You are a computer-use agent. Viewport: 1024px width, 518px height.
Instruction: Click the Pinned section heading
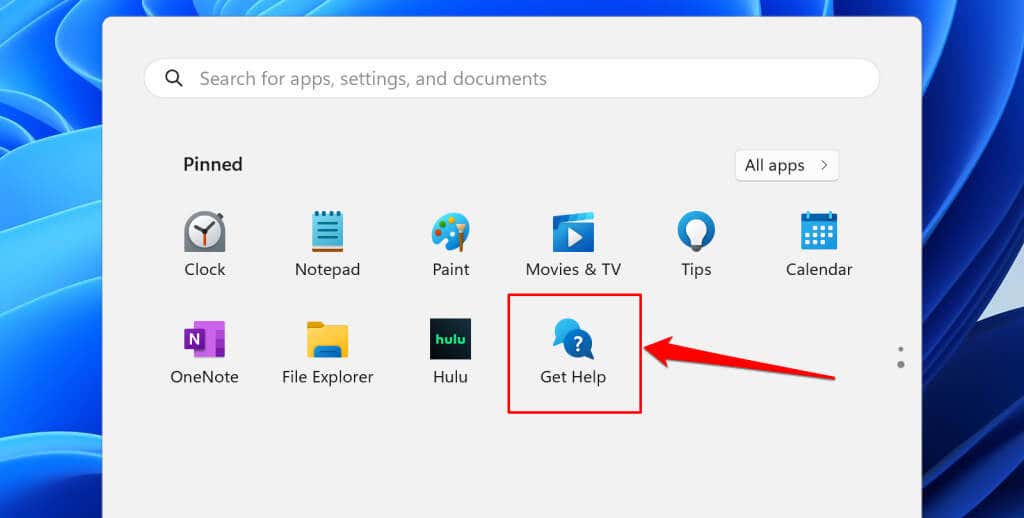pyautogui.click(x=213, y=164)
